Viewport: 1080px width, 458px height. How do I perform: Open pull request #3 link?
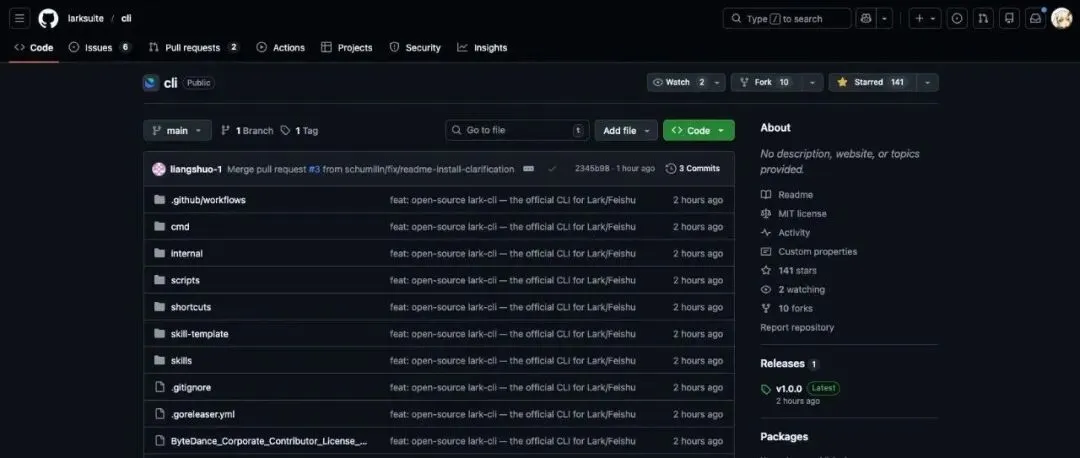(x=314, y=169)
